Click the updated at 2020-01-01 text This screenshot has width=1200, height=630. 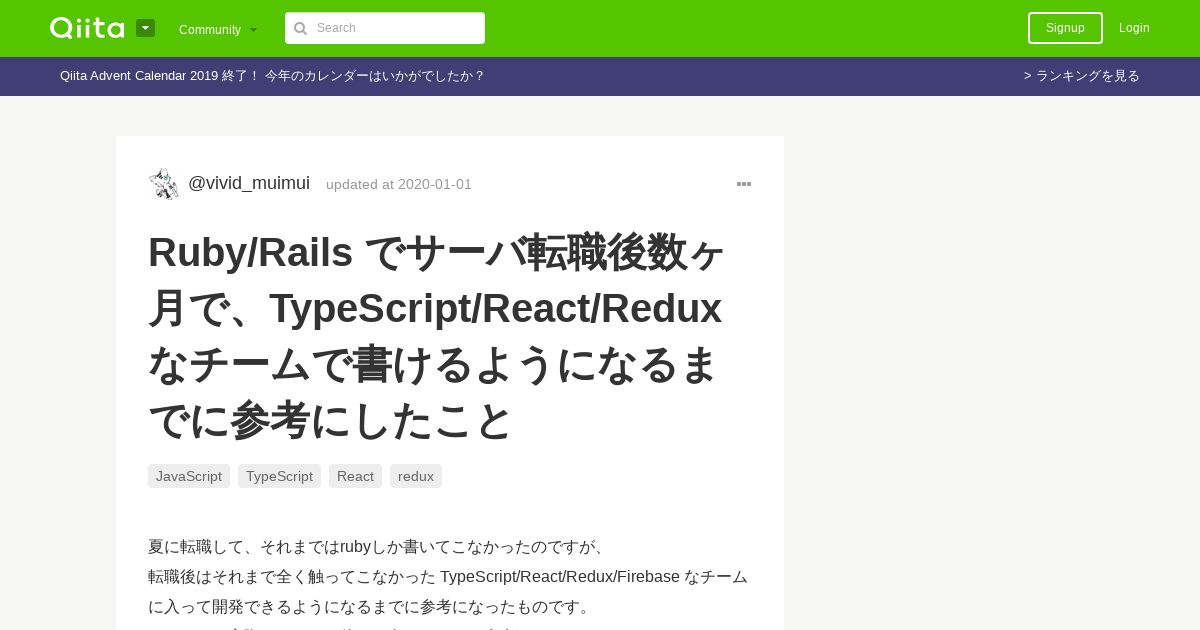click(x=399, y=184)
